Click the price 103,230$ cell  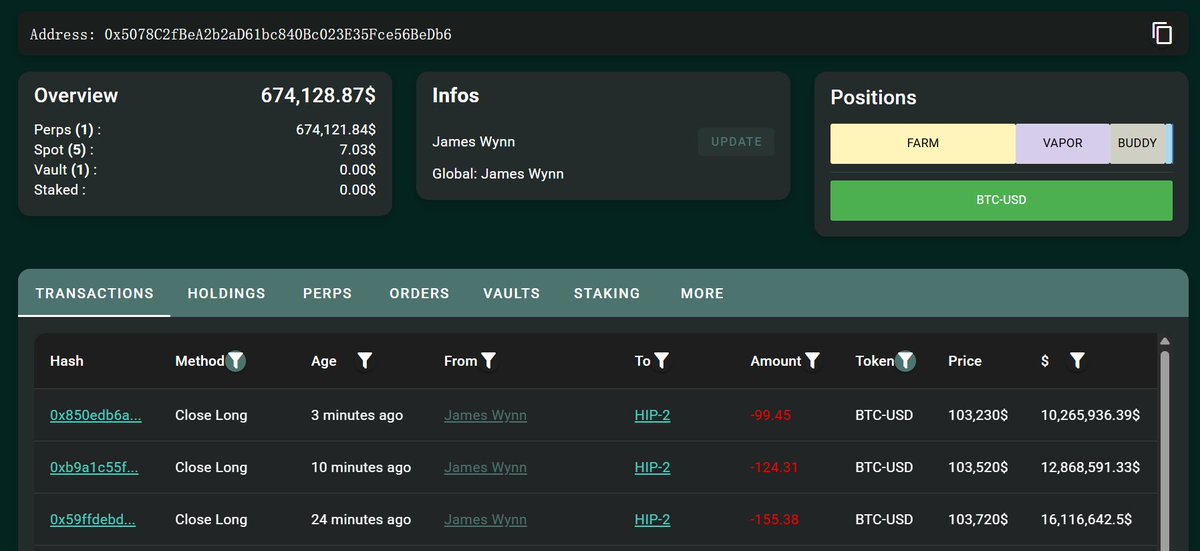pos(977,415)
